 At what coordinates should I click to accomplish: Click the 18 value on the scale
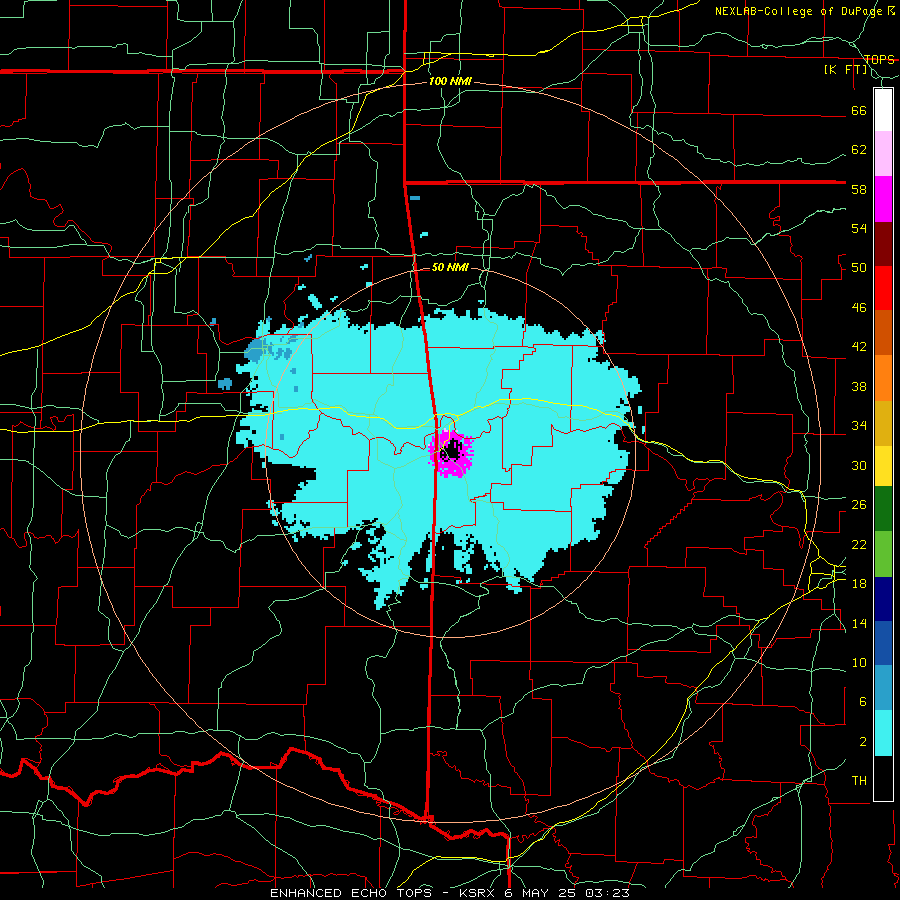[859, 584]
